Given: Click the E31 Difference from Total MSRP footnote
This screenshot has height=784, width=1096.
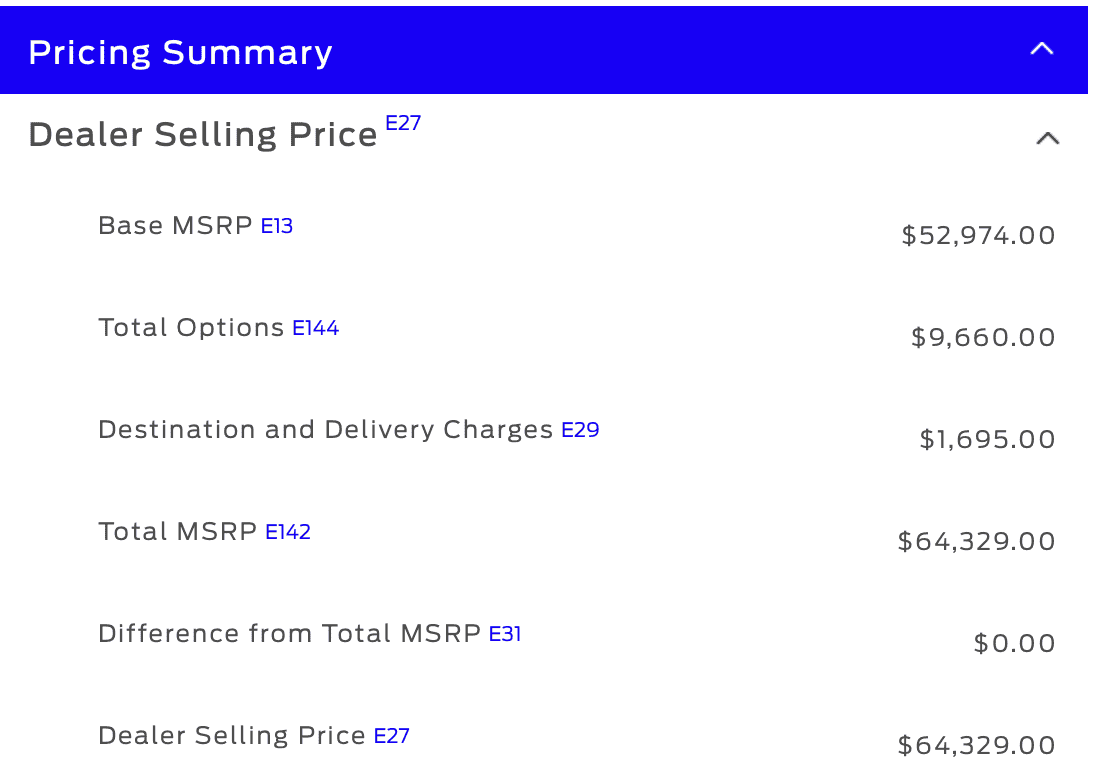Looking at the screenshot, I should point(505,634).
